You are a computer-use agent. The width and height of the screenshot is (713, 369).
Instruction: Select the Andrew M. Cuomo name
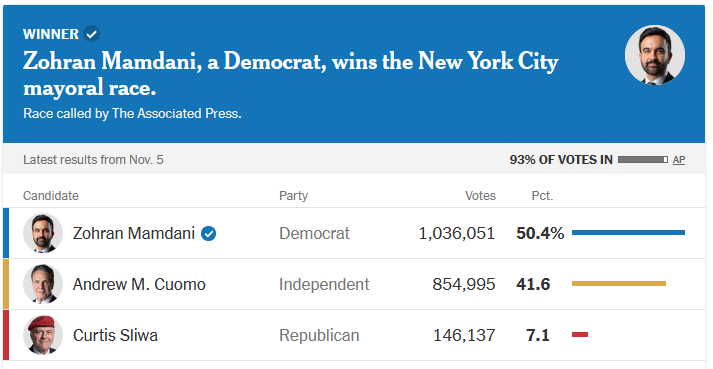139,284
